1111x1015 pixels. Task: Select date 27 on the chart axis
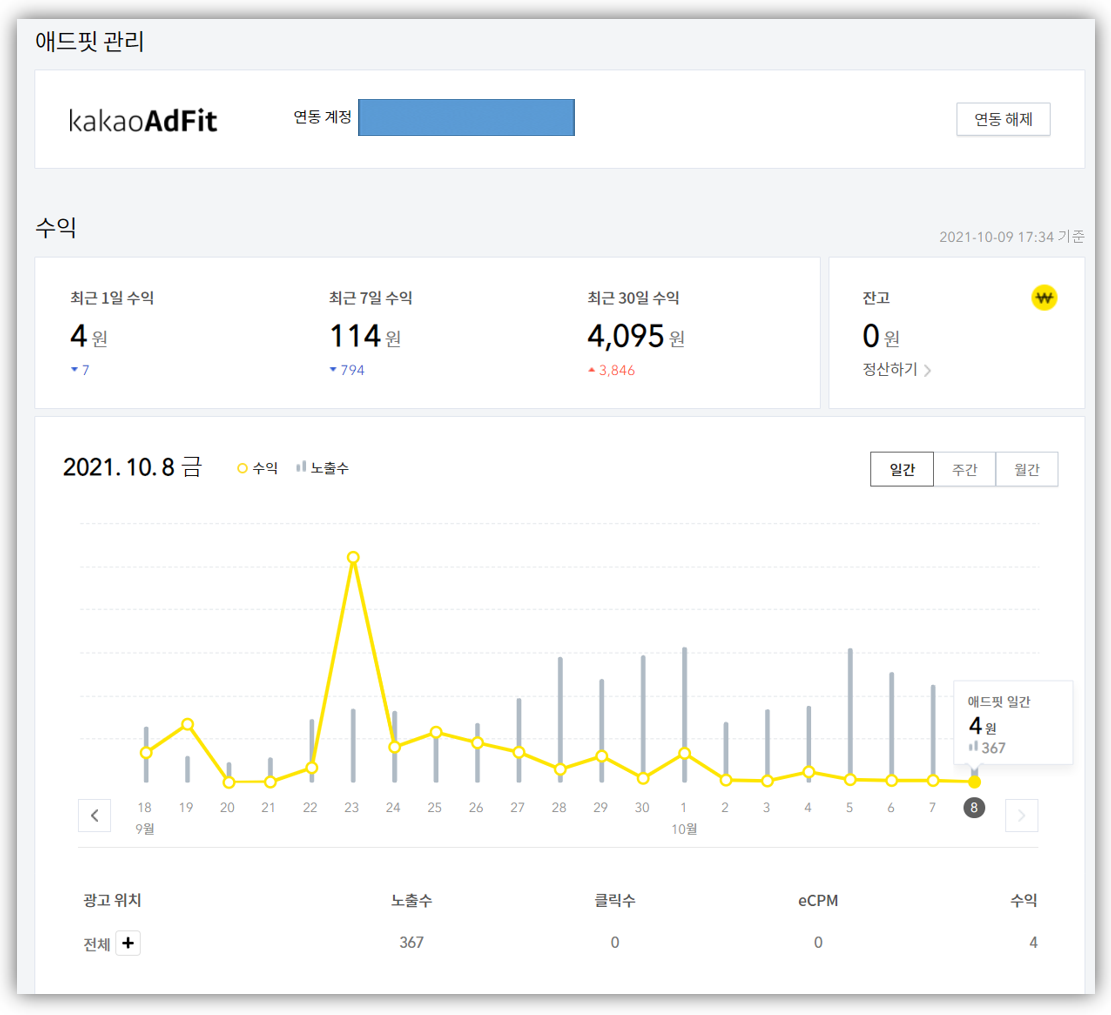click(517, 807)
